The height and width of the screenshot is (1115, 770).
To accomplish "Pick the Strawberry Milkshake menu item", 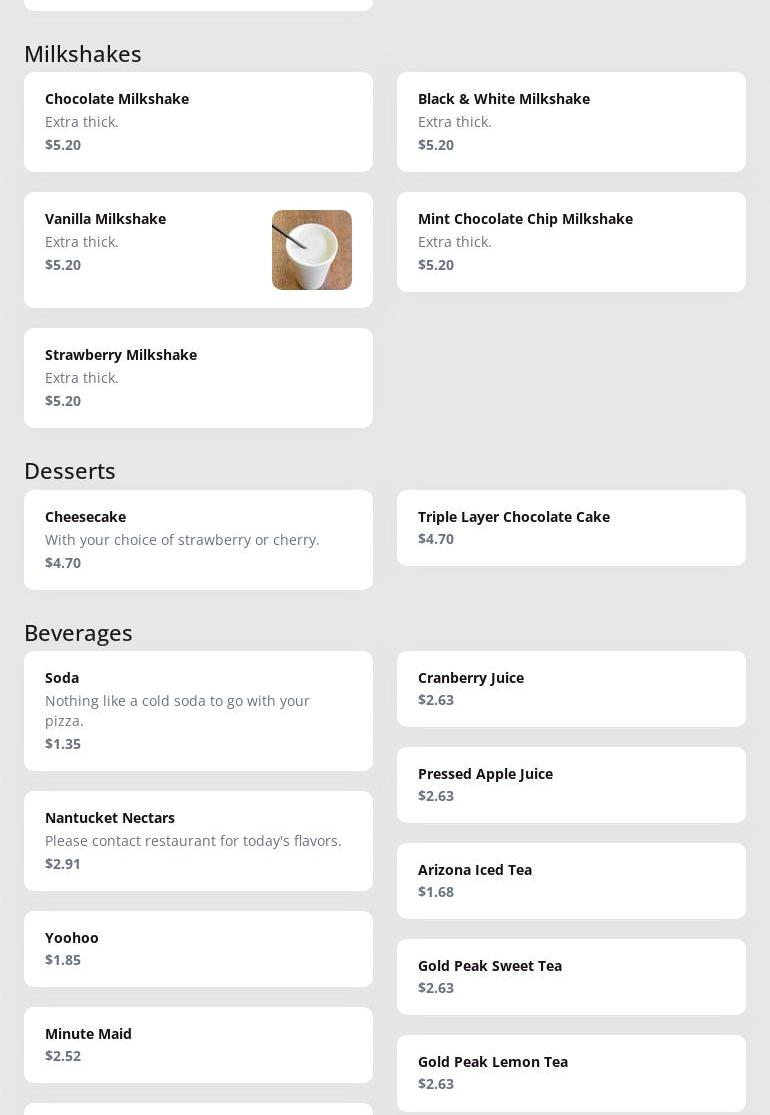I will (198, 378).
